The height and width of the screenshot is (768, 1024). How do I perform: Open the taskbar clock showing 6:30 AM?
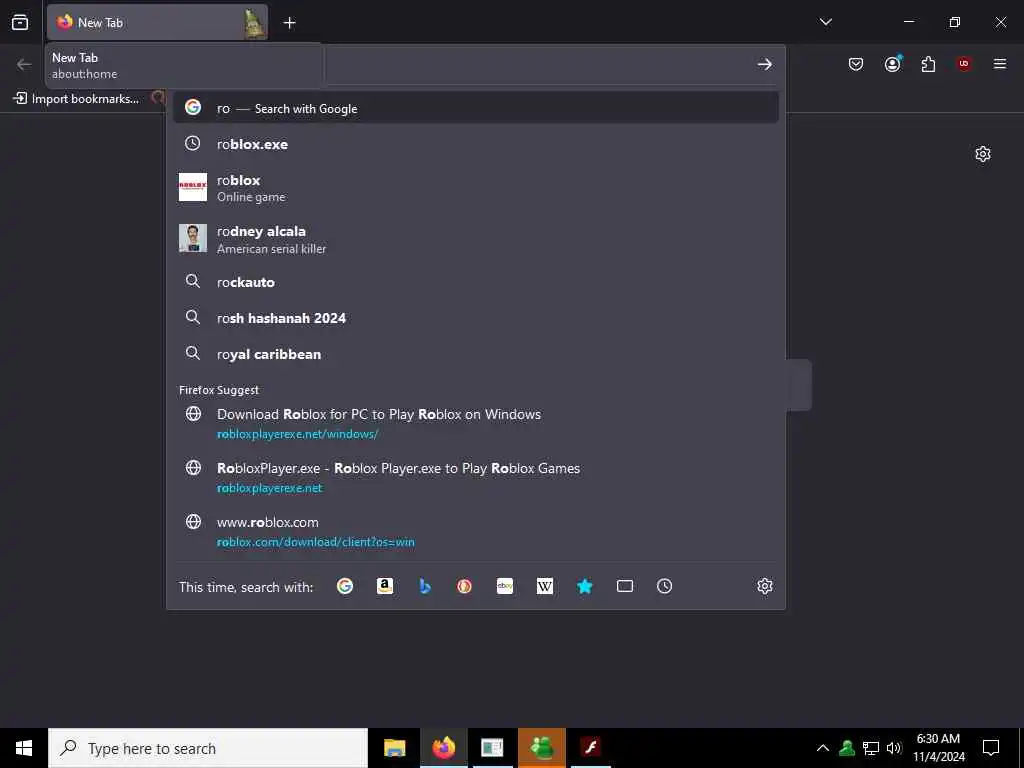tap(938, 748)
